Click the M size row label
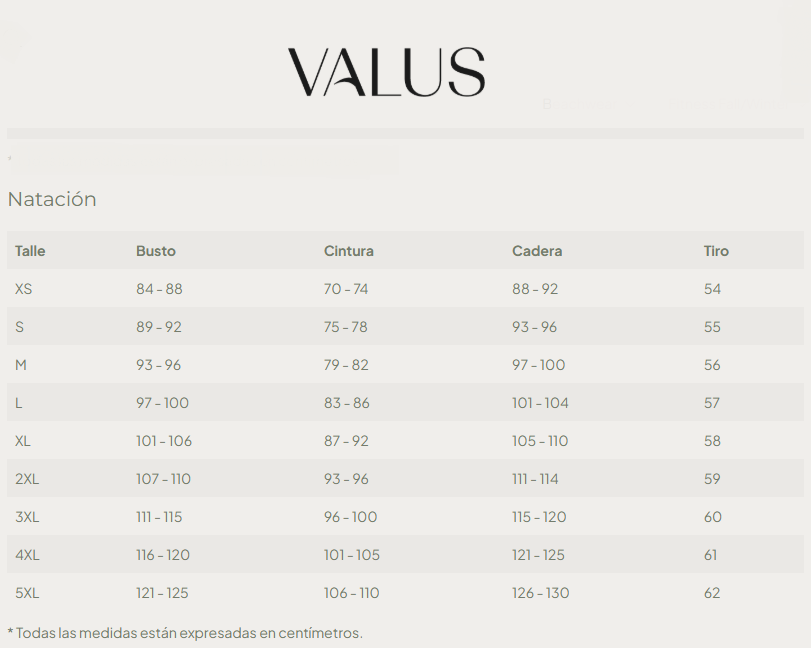Screen dimensions: 811x651 point(21,365)
